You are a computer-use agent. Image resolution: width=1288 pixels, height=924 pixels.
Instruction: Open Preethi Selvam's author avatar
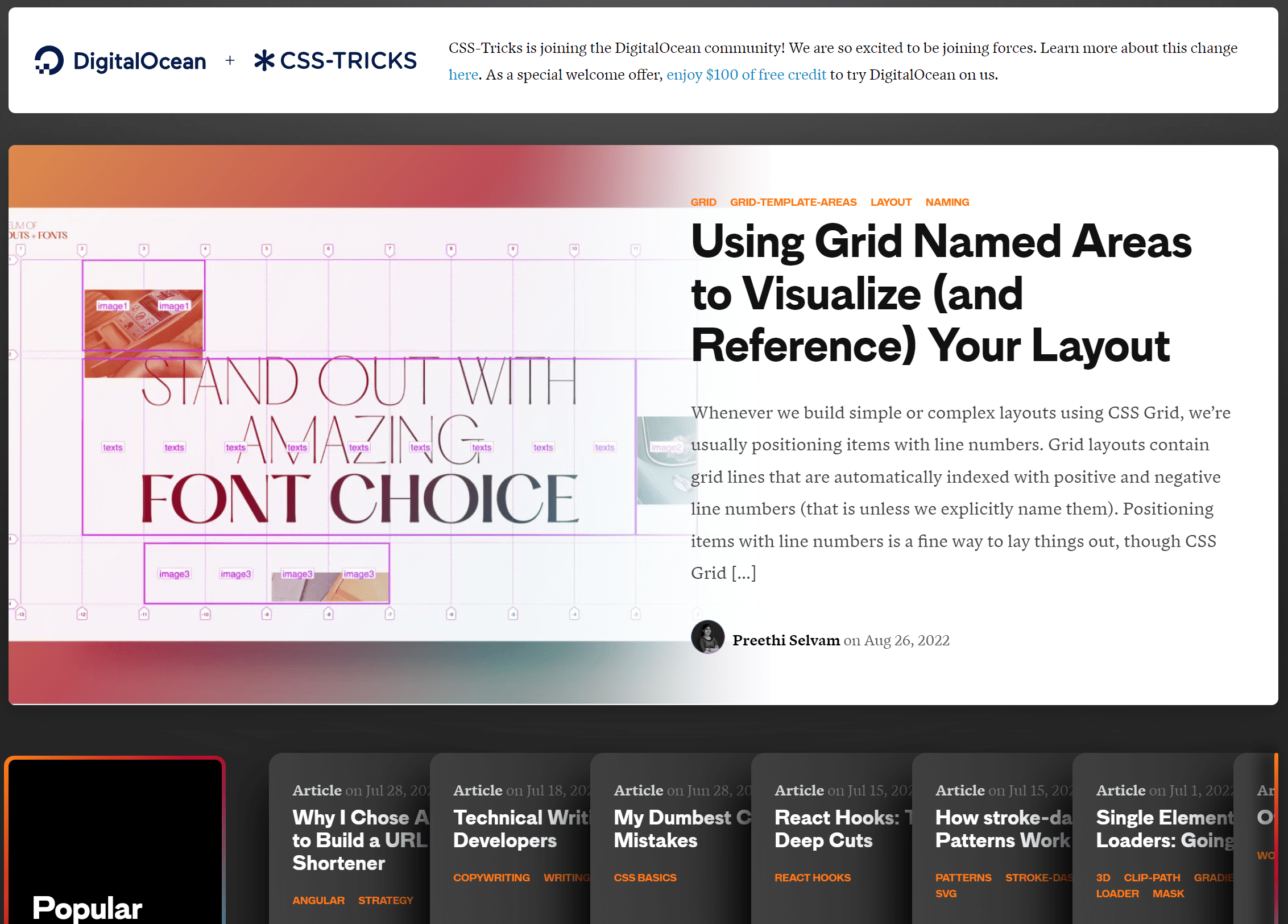[x=707, y=638]
